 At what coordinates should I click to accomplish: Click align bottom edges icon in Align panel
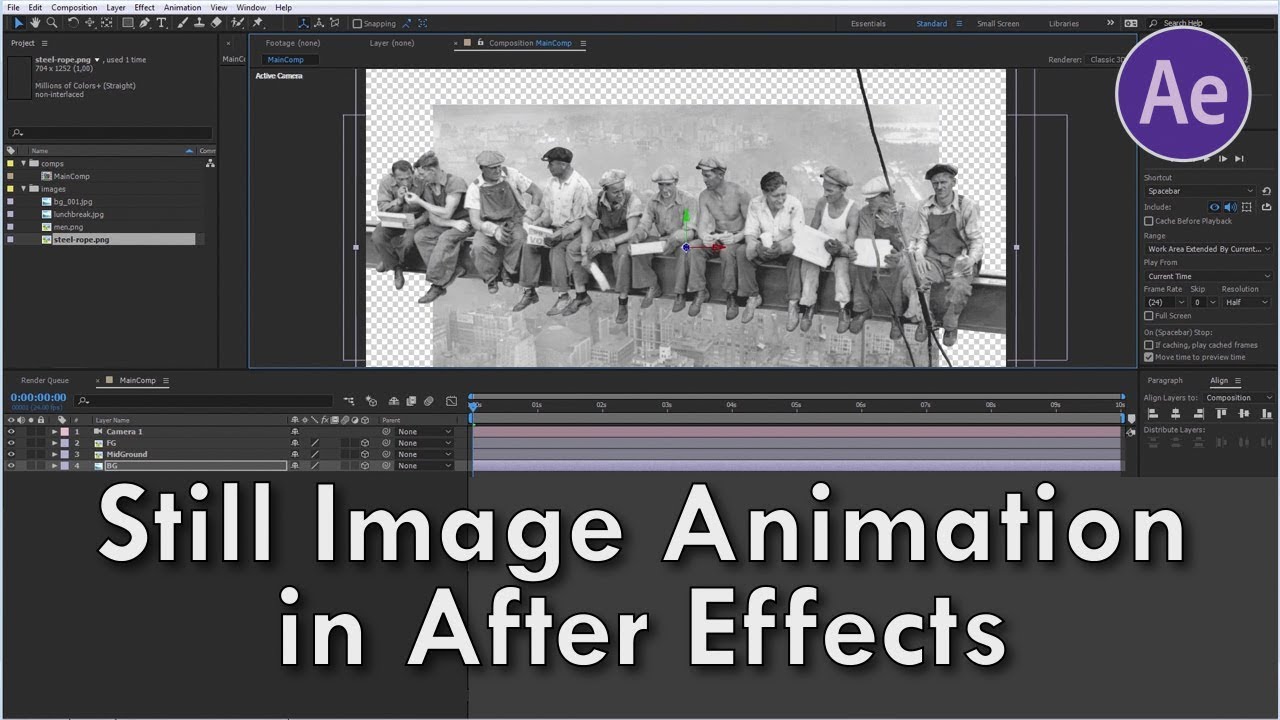click(1266, 414)
